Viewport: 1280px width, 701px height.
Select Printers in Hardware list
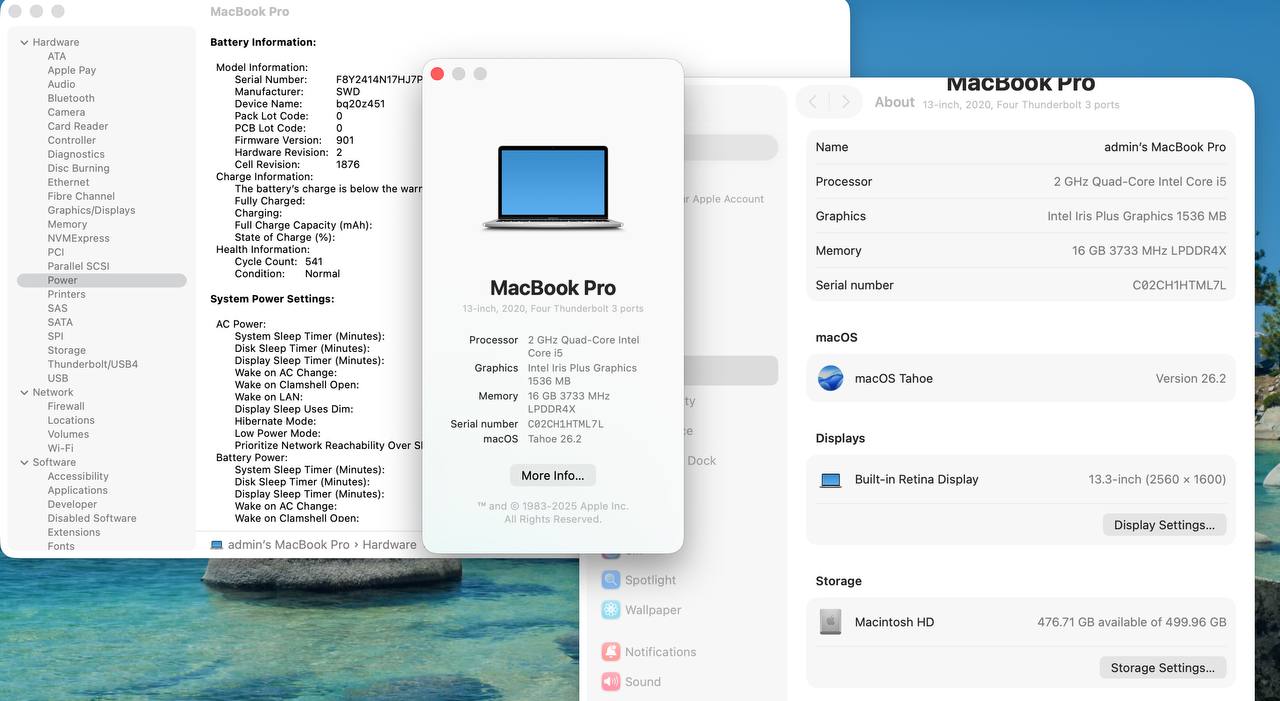tap(67, 294)
